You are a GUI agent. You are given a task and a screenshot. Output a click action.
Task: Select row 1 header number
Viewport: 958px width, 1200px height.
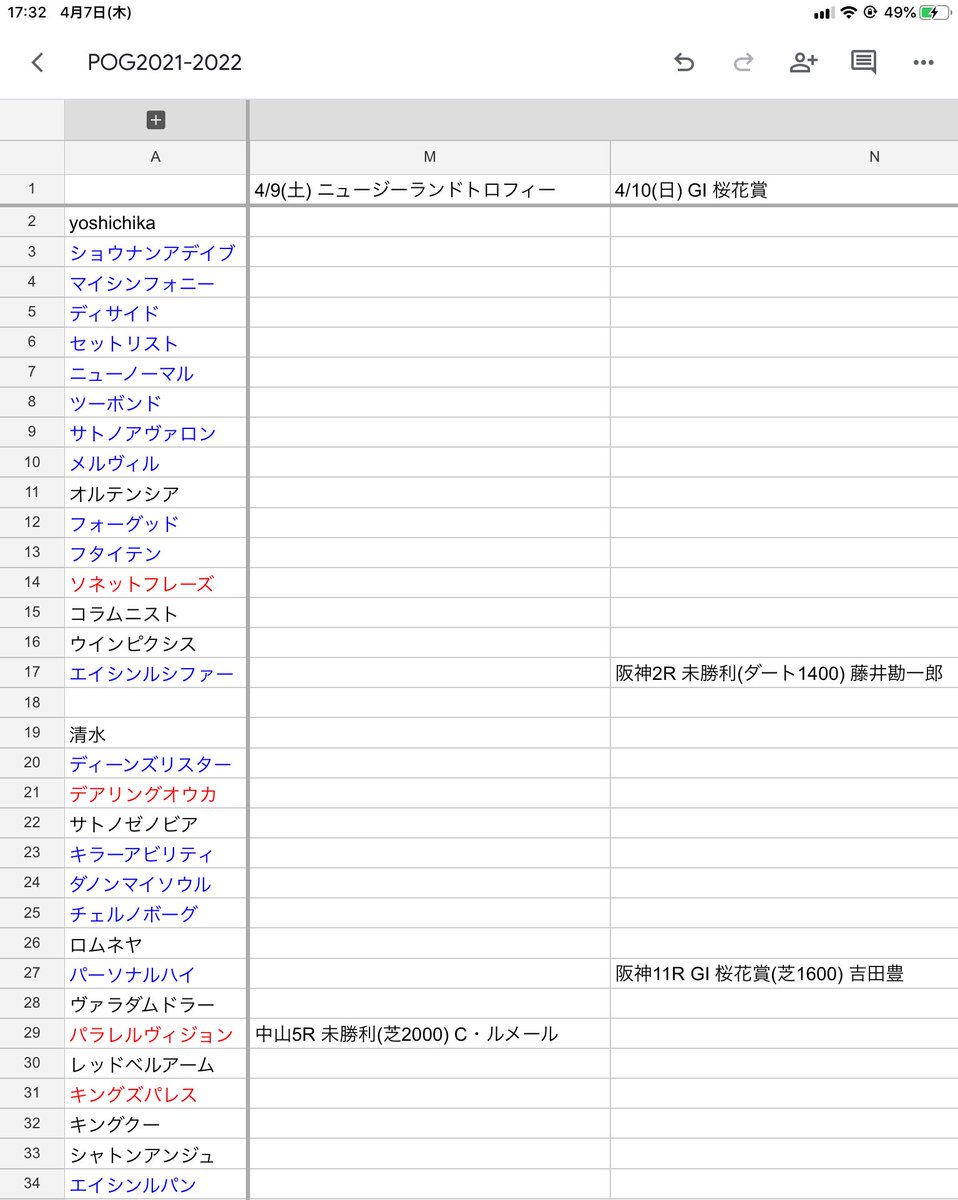point(32,189)
